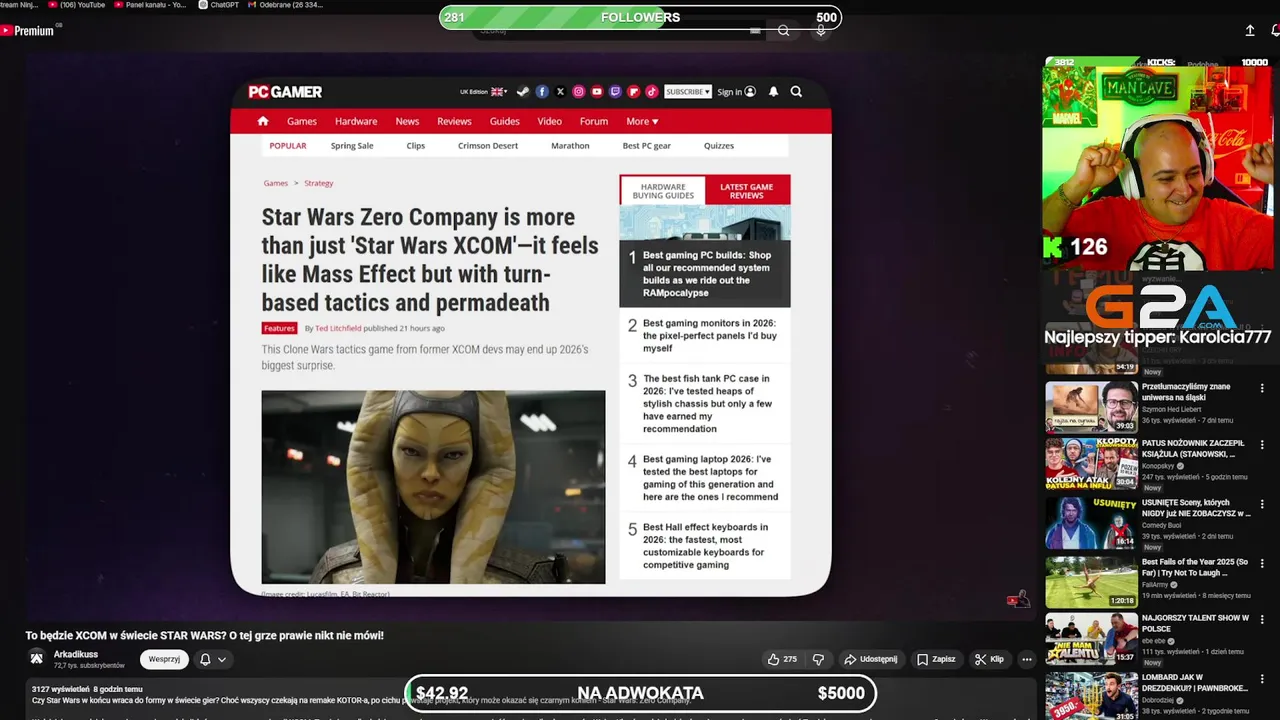Open PC Gamer's Facebook icon link
The width and height of the screenshot is (1280, 720).
coord(542,91)
